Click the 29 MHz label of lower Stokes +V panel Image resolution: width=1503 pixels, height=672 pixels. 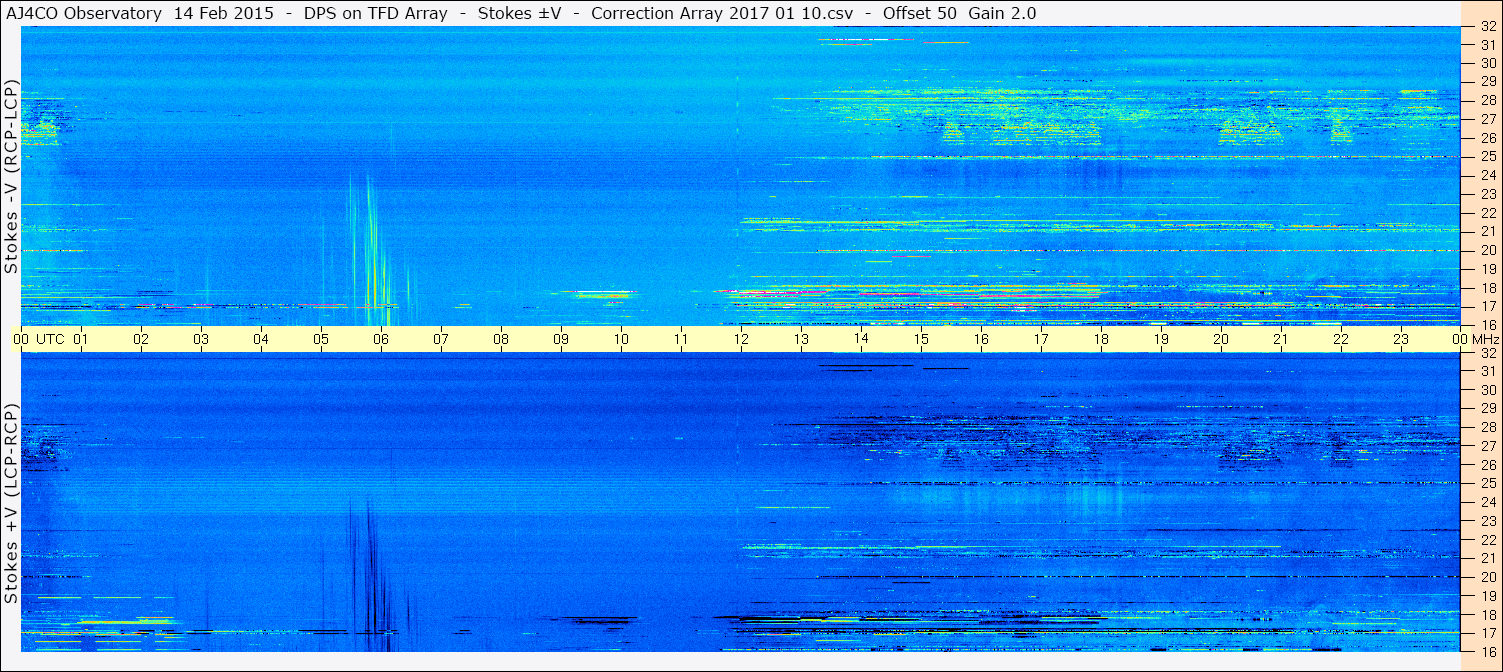pyautogui.click(x=1487, y=409)
